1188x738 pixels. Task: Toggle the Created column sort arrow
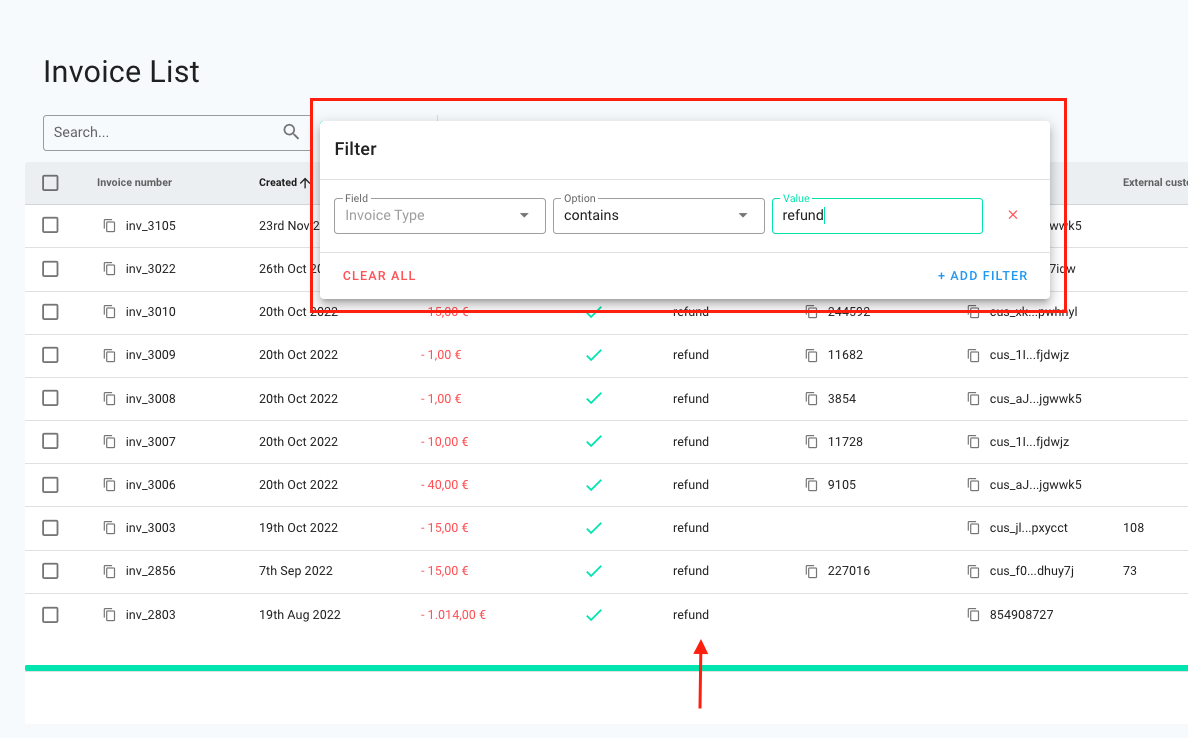(305, 183)
